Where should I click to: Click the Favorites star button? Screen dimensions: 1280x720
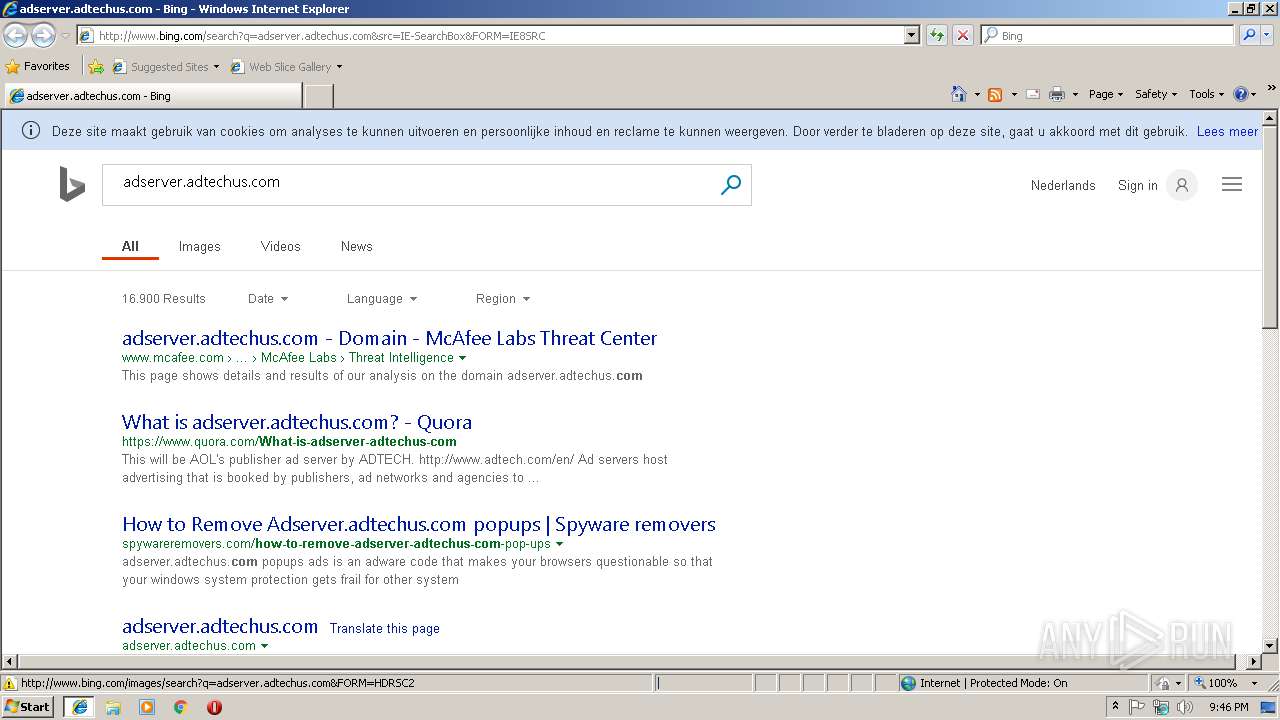click(x=38, y=66)
